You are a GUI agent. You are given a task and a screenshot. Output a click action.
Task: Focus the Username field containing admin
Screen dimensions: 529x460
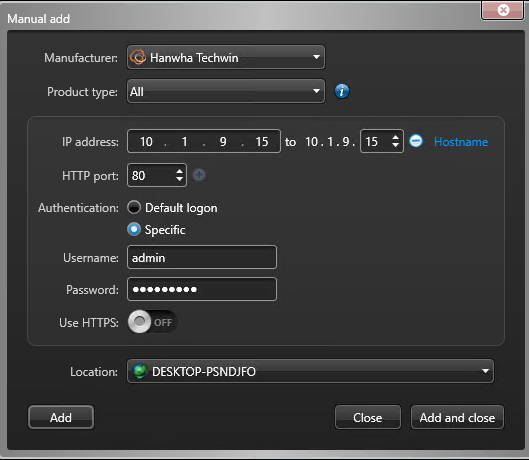(x=202, y=258)
